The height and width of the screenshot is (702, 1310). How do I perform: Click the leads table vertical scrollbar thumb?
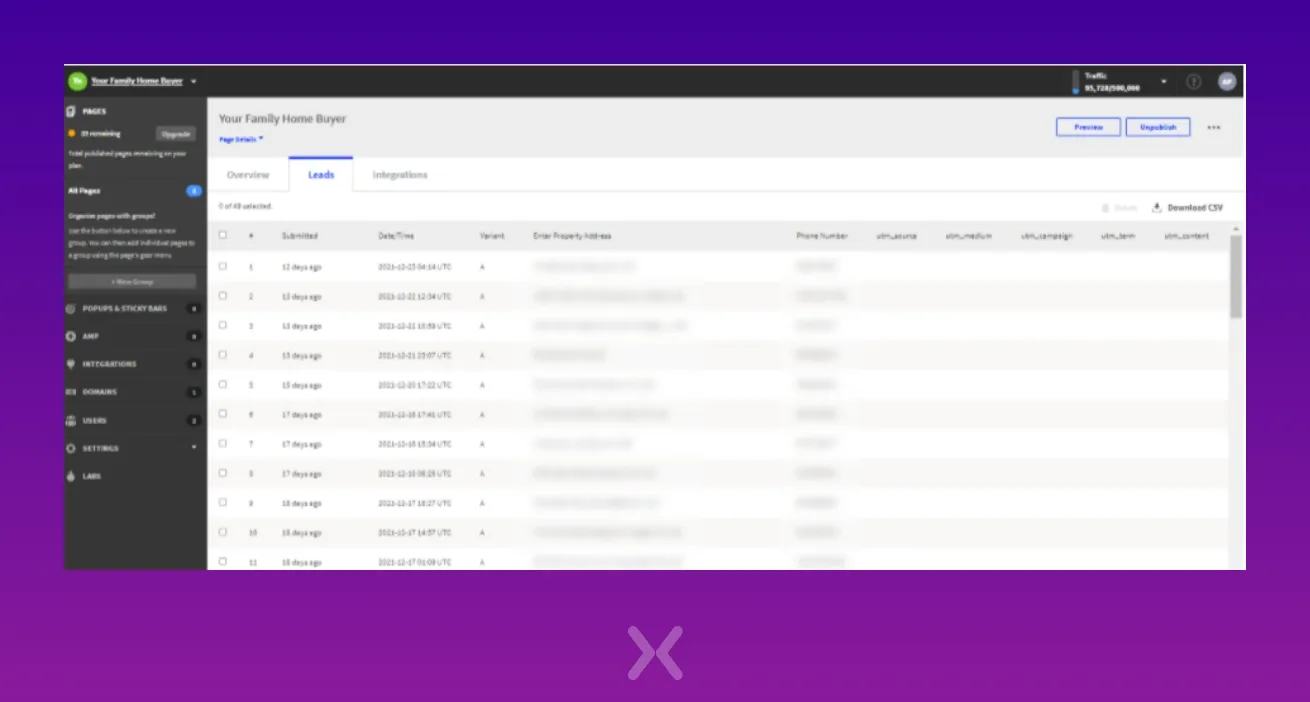pyautogui.click(x=1236, y=277)
